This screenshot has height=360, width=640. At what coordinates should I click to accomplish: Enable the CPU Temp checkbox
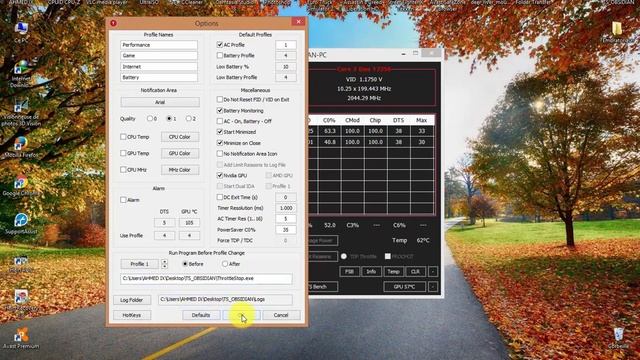[123, 137]
